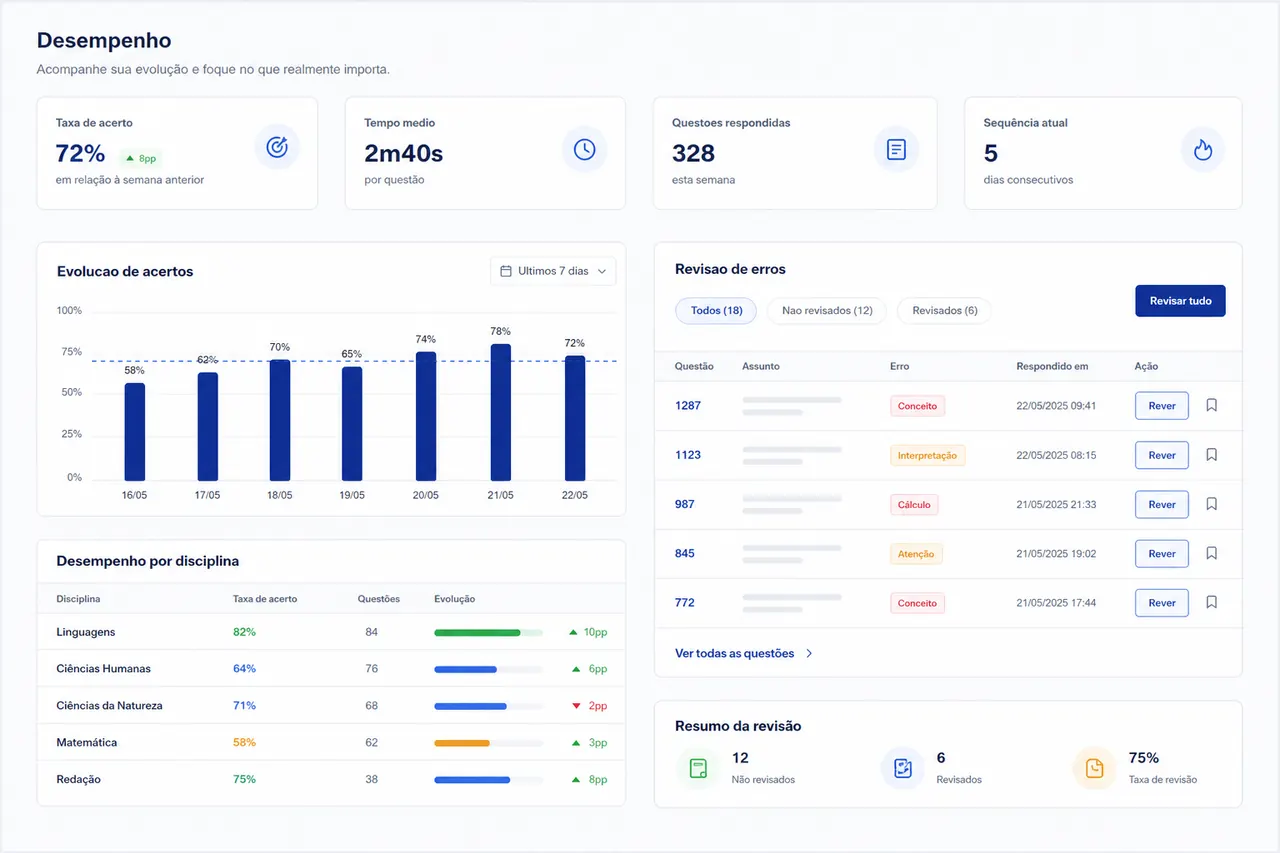Bookmark question 987
Image resolution: width=1280 pixels, height=853 pixels.
1211,504
